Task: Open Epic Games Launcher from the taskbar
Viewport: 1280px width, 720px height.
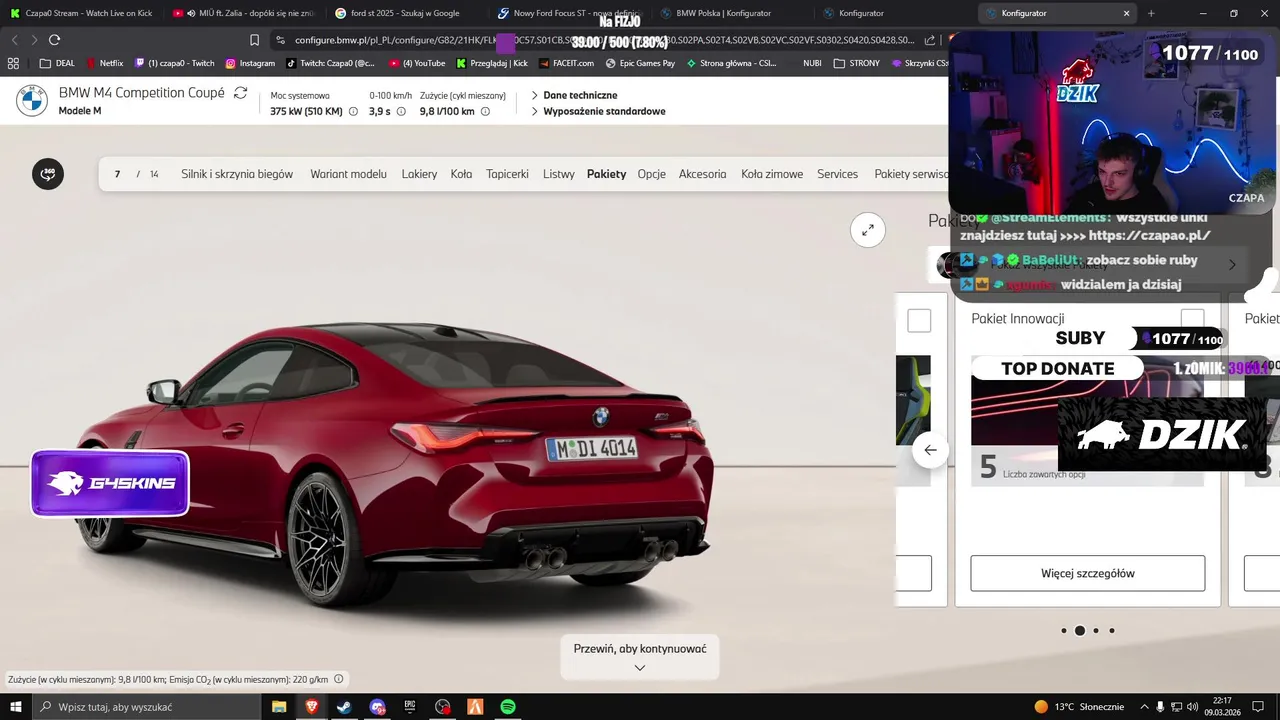Action: pyautogui.click(x=410, y=707)
